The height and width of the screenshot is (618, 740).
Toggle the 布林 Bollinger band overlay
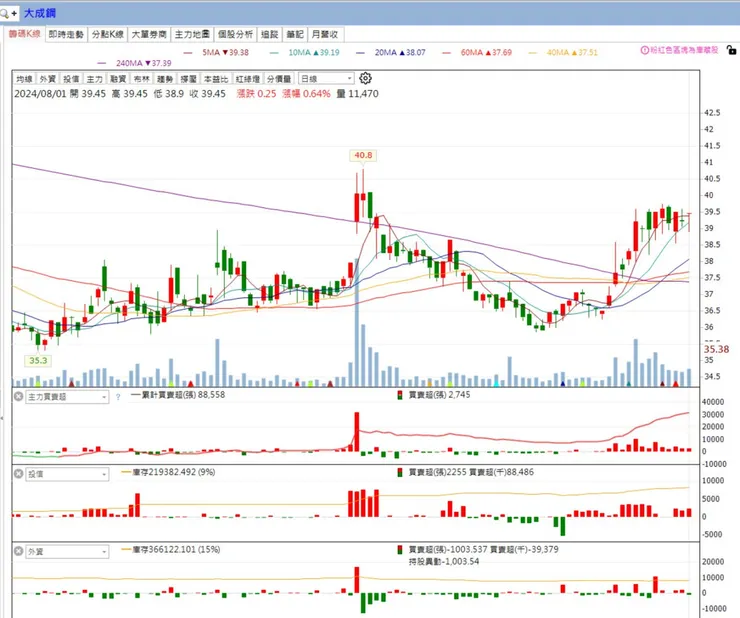coord(141,79)
